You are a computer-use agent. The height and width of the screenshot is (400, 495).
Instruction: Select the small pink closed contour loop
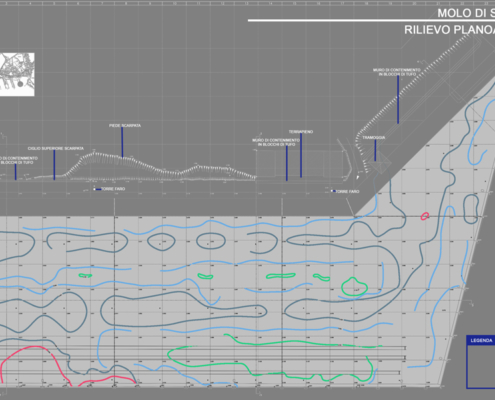tap(424, 216)
